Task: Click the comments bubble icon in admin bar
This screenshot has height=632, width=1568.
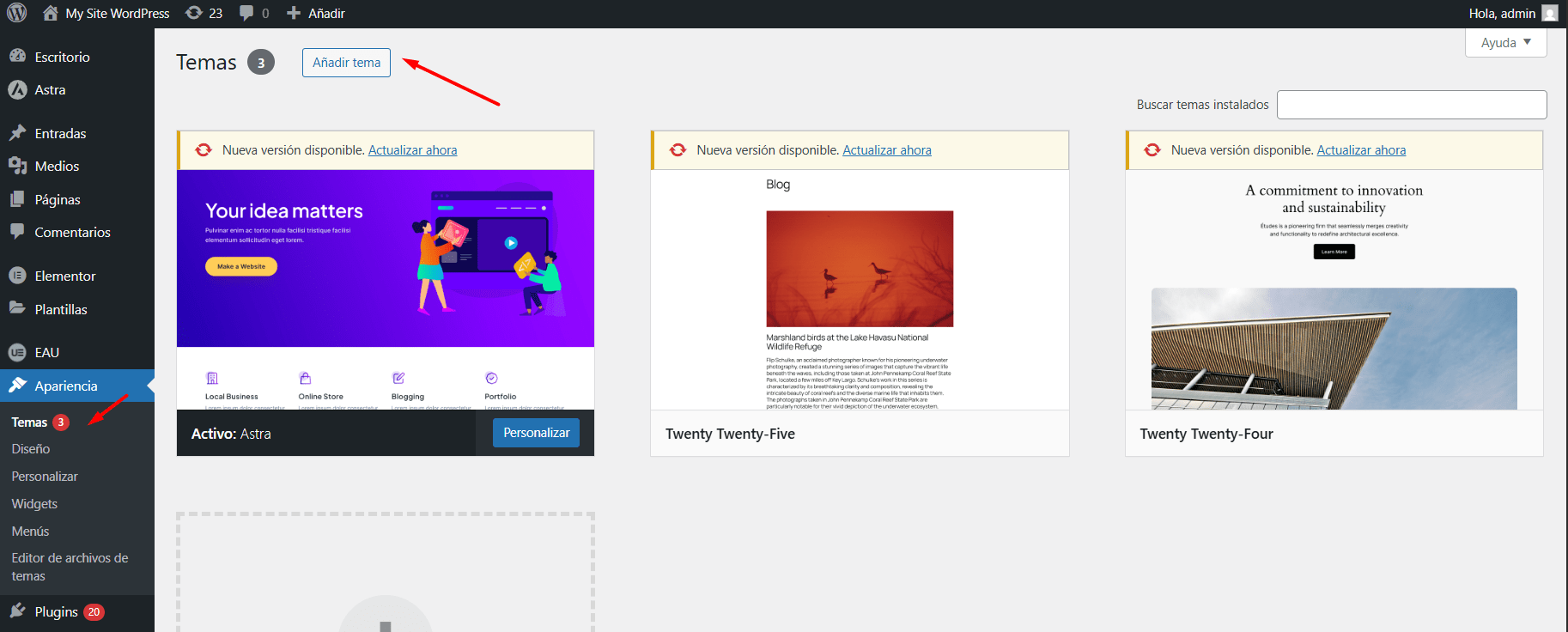Action: click(x=247, y=13)
